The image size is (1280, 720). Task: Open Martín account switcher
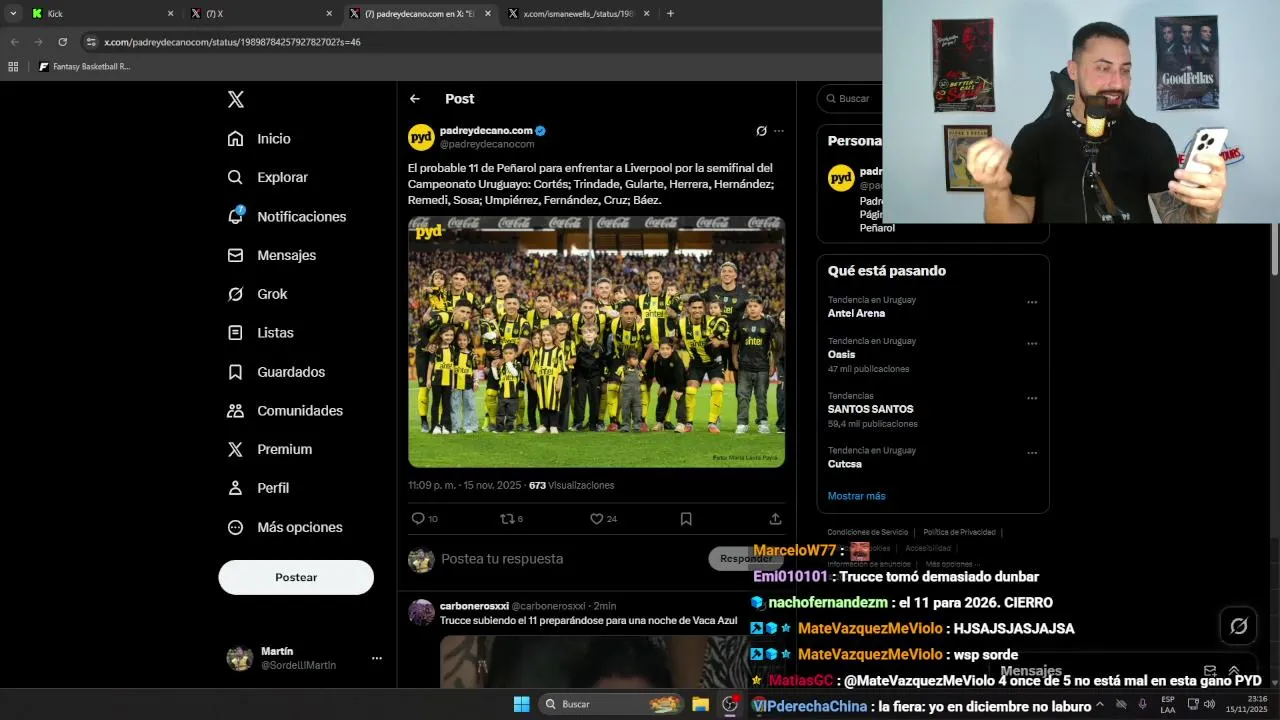[304, 658]
